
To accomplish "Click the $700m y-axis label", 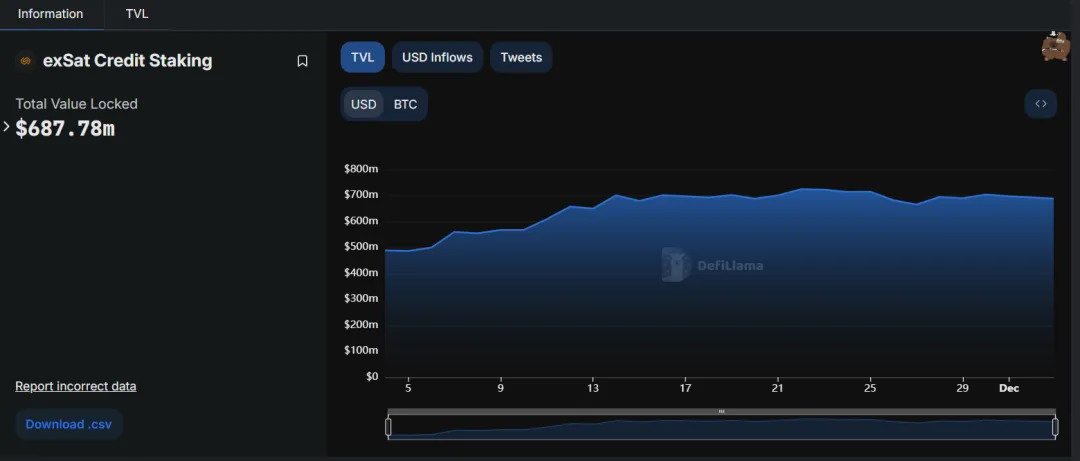I will 361,195.
